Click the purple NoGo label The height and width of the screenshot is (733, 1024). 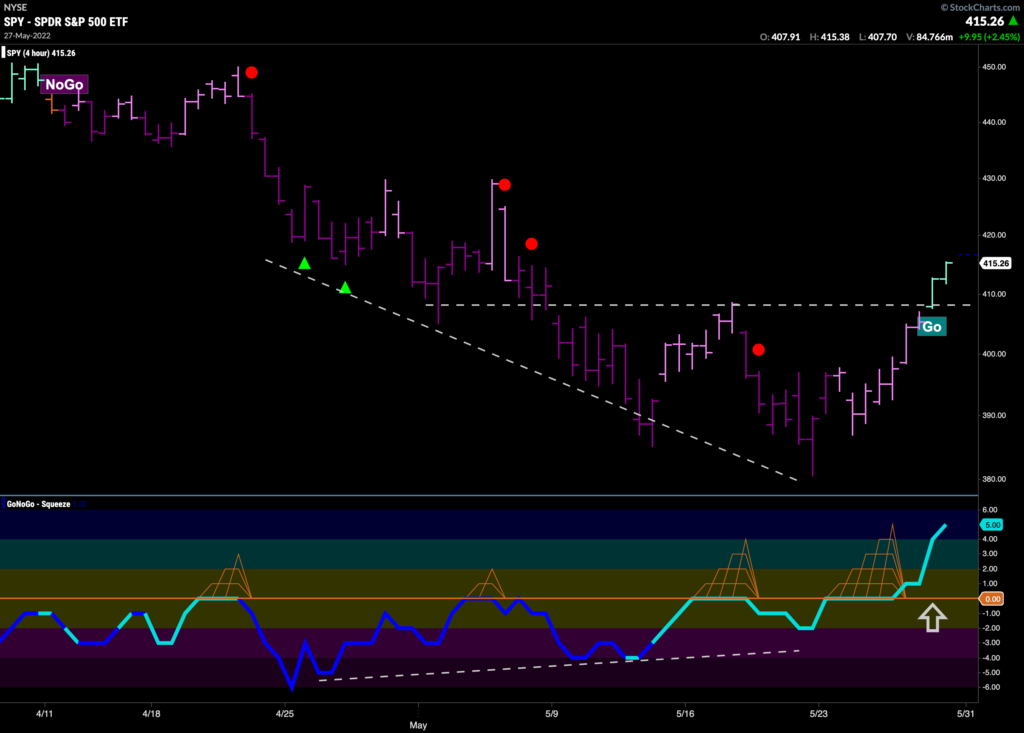point(64,84)
